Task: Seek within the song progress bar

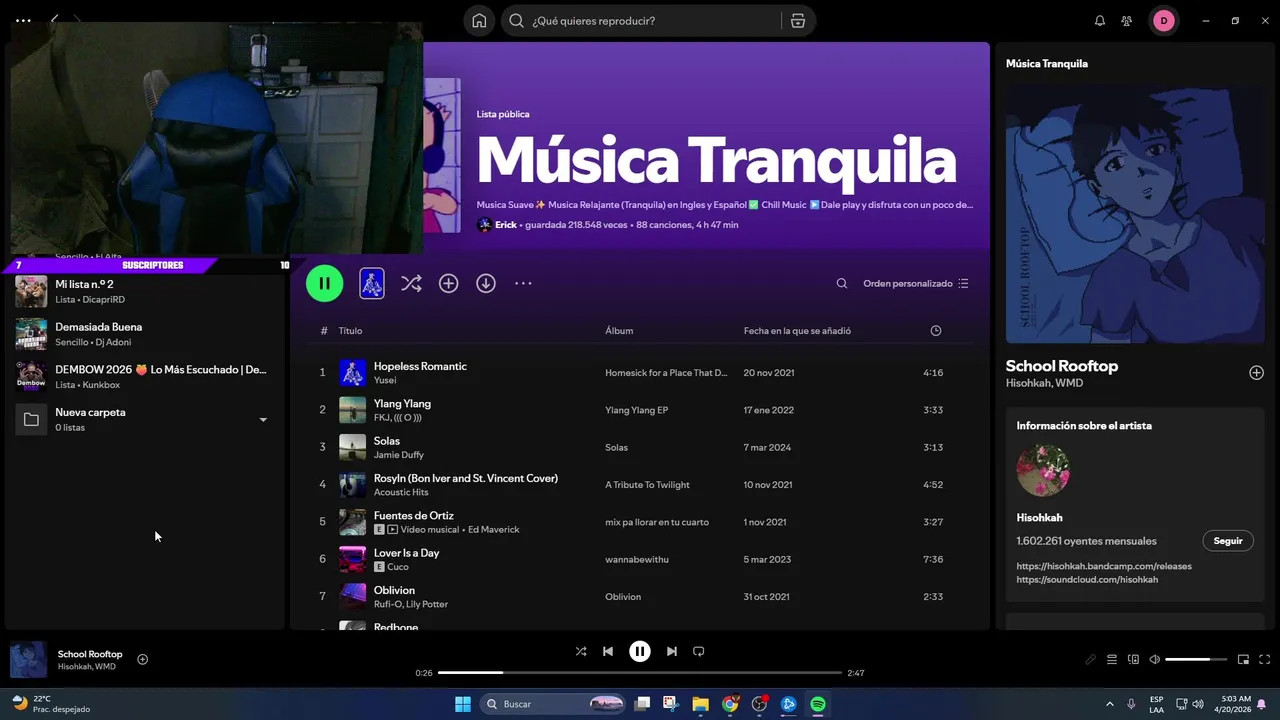Action: click(640, 673)
